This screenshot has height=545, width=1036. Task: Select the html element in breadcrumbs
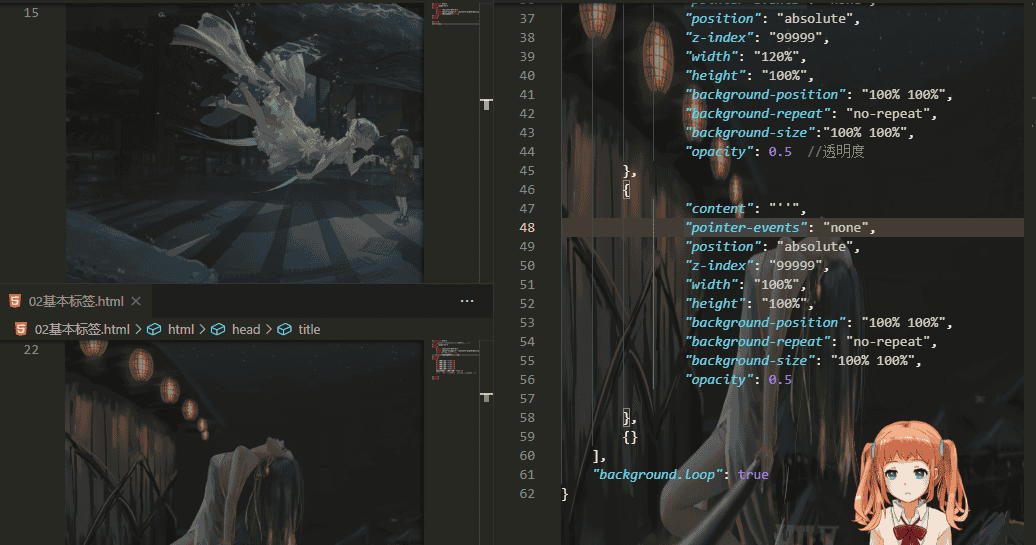(181, 329)
